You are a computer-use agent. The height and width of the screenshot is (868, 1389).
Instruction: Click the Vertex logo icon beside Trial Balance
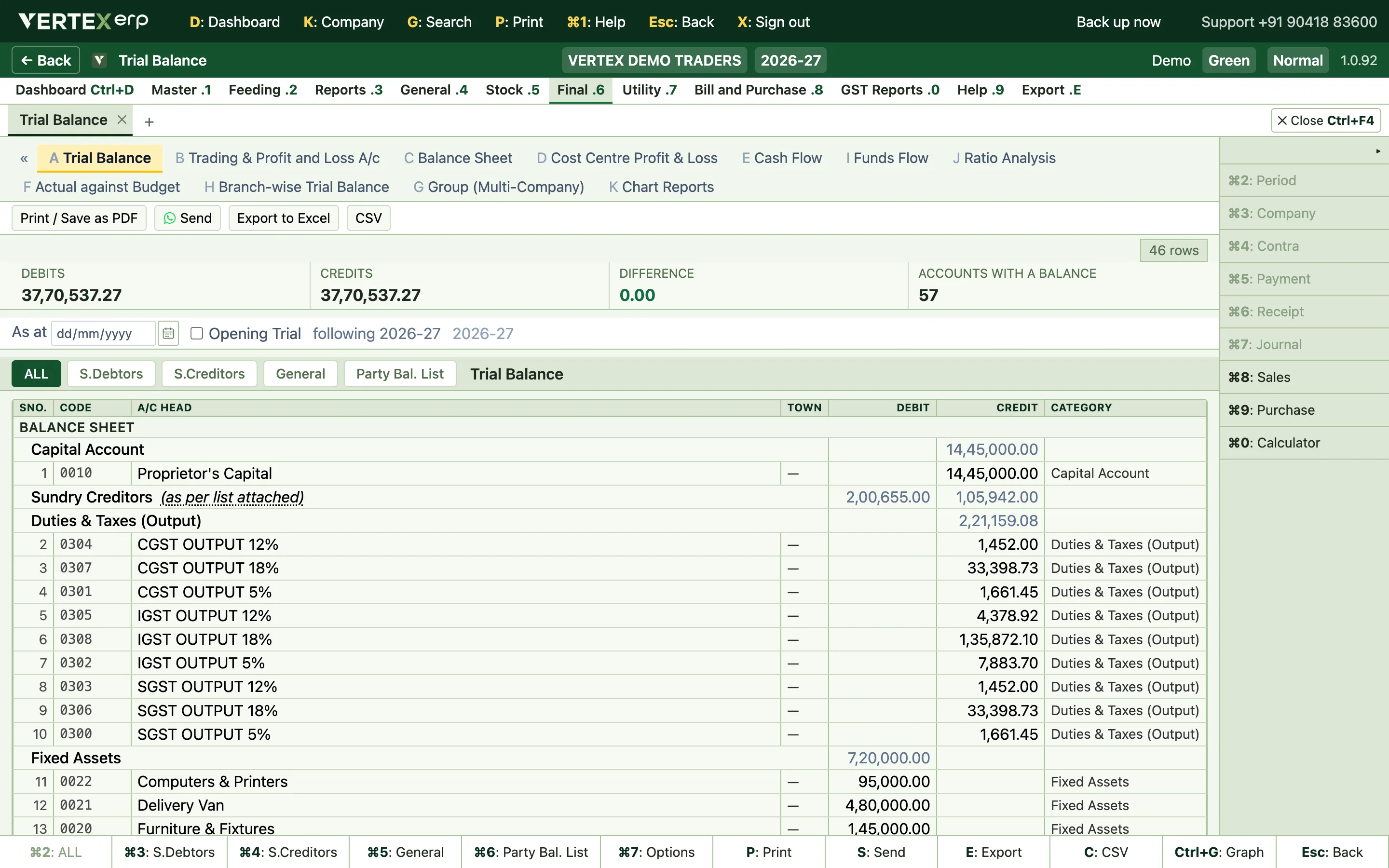(99, 60)
